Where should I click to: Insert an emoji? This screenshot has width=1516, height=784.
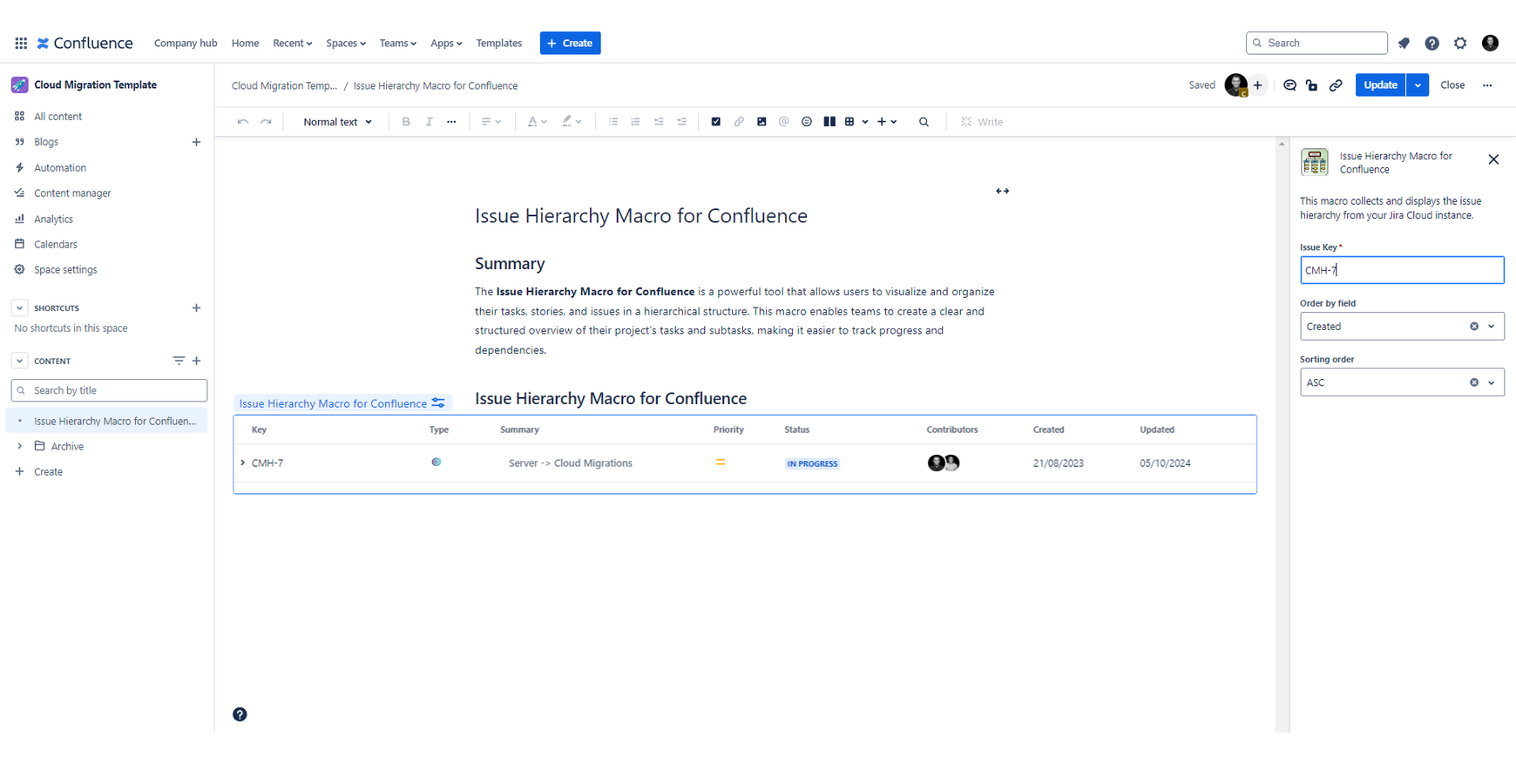coord(807,122)
